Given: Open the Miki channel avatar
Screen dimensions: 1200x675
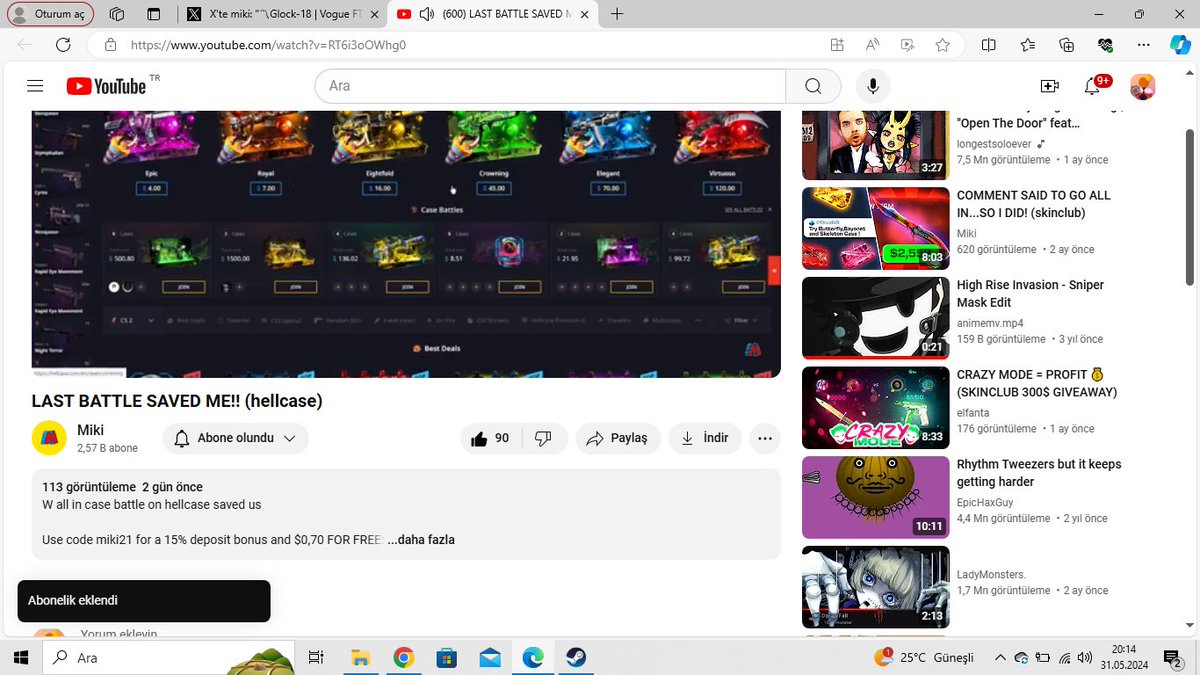Looking at the screenshot, I should click(x=49, y=438).
